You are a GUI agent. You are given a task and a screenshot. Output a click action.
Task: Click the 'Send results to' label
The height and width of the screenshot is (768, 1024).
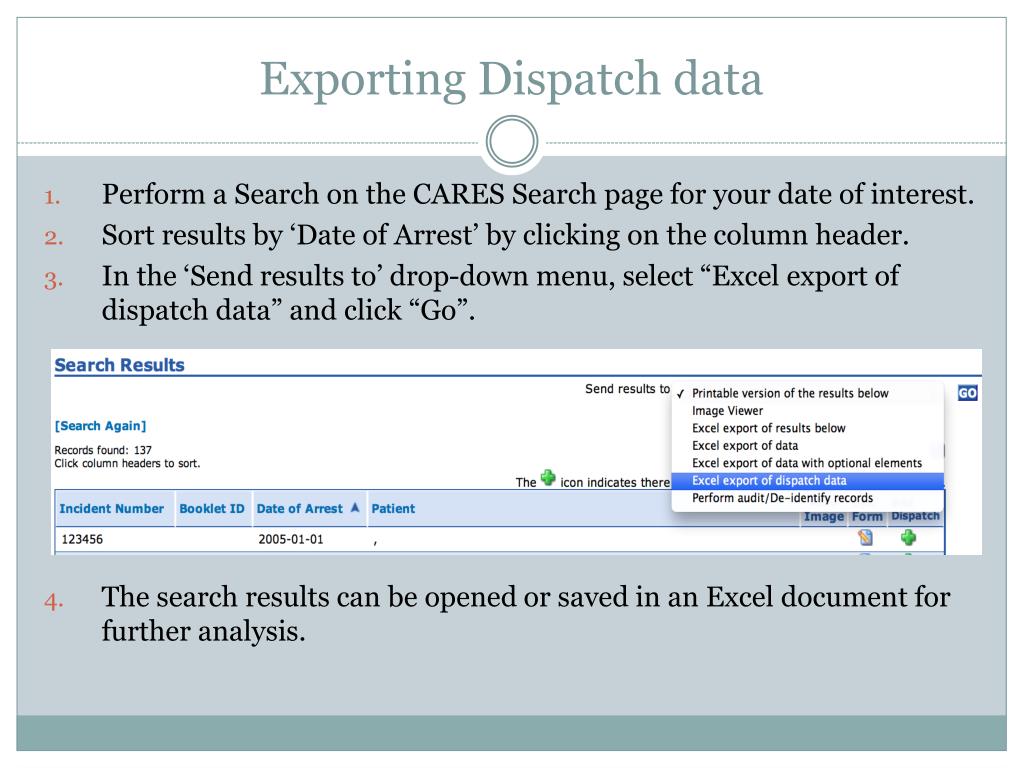(x=628, y=389)
